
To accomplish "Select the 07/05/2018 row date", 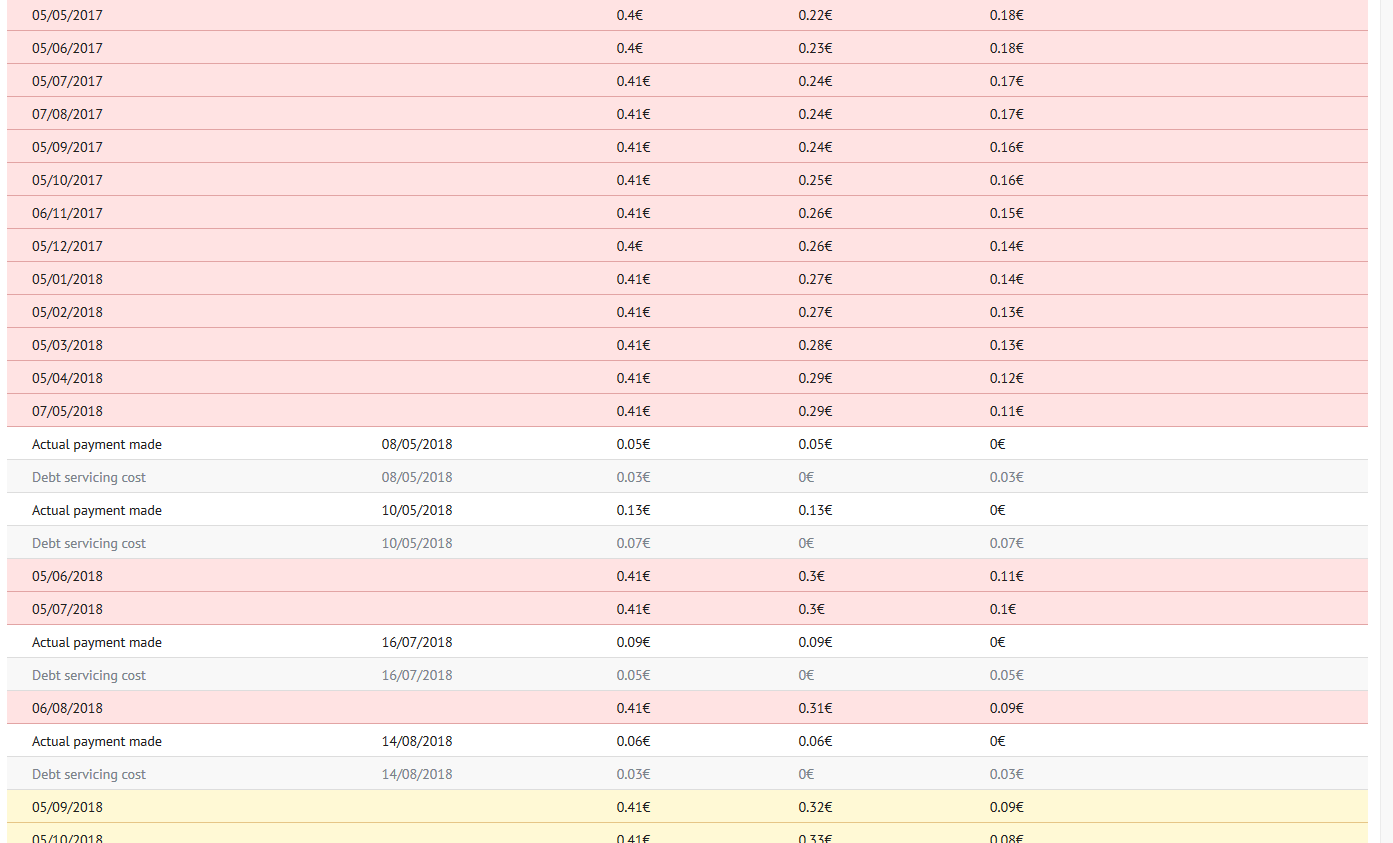I will (67, 411).
